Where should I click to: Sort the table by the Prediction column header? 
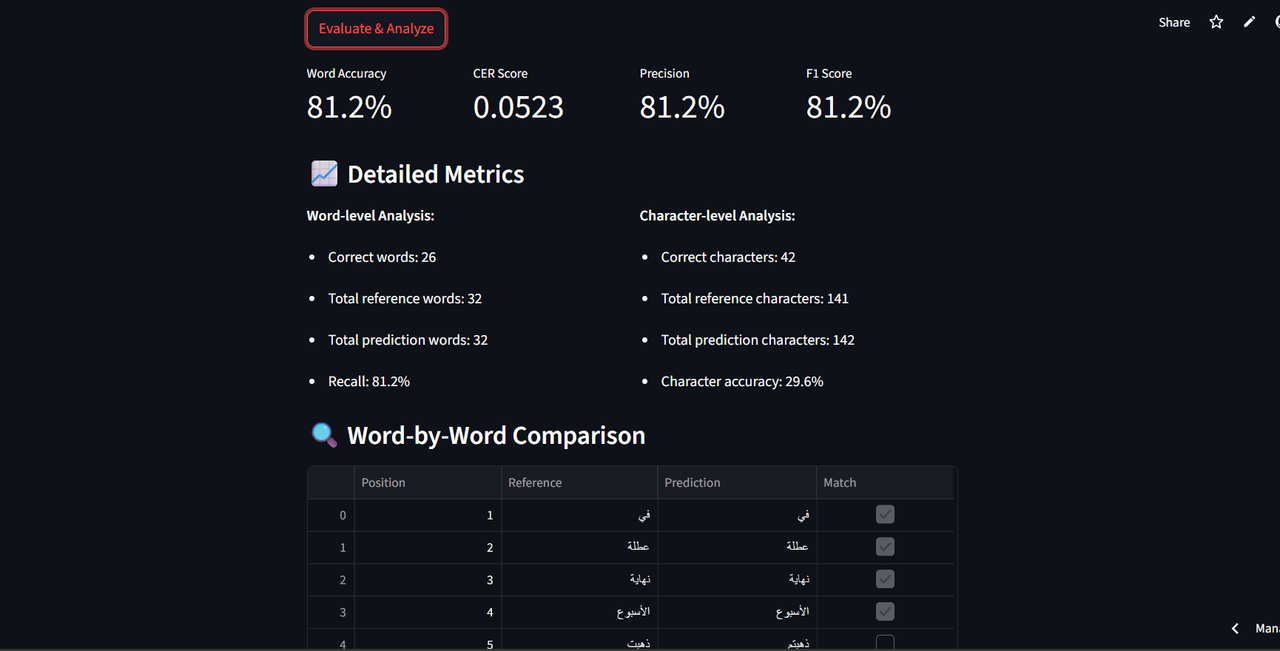point(737,483)
